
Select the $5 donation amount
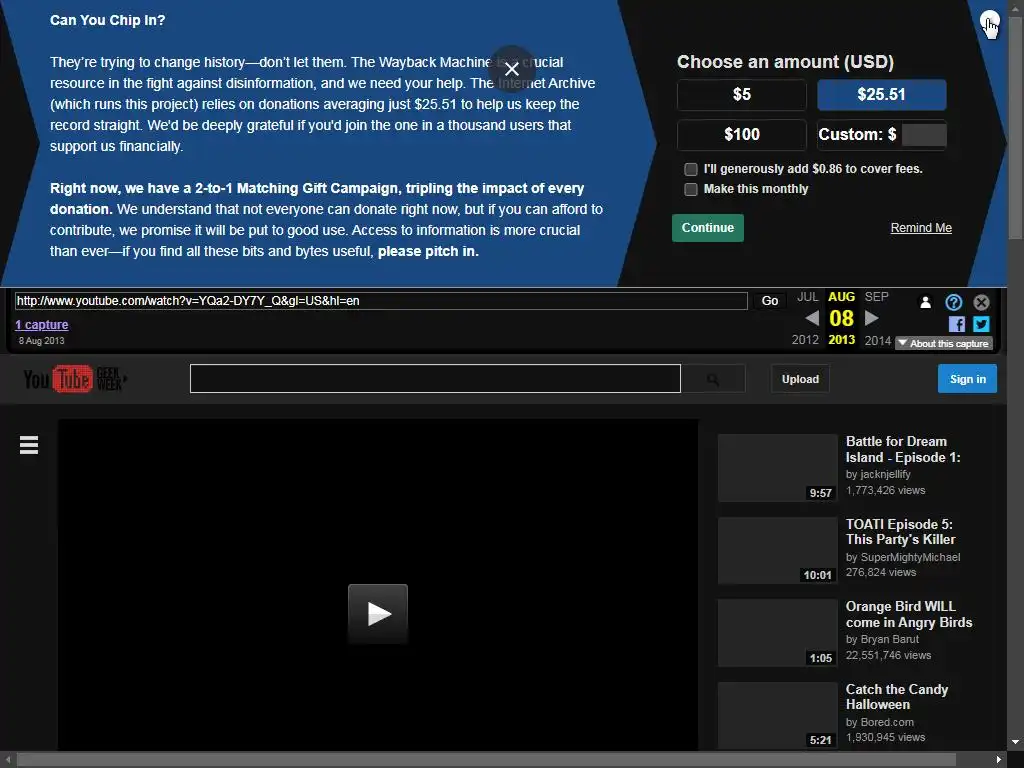click(741, 95)
